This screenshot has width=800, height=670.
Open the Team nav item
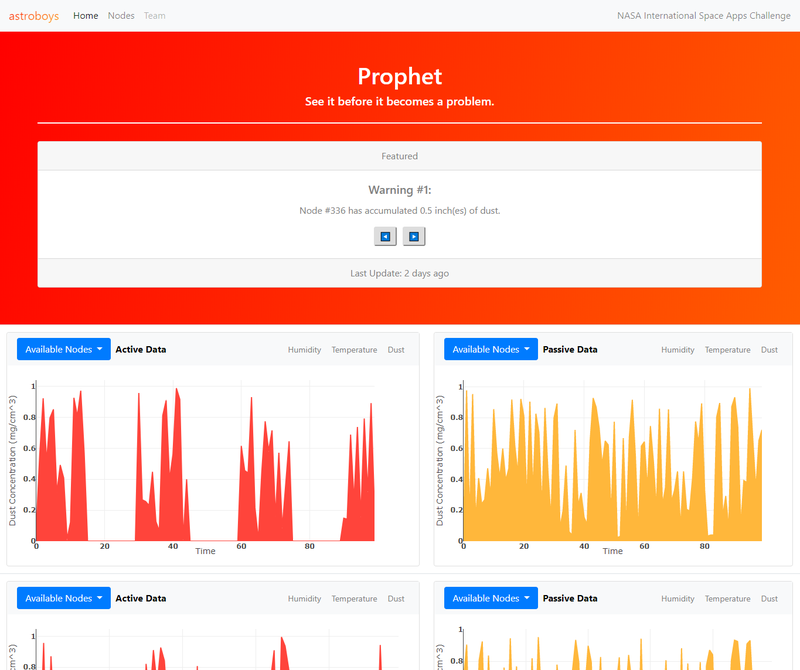pyautogui.click(x=155, y=16)
